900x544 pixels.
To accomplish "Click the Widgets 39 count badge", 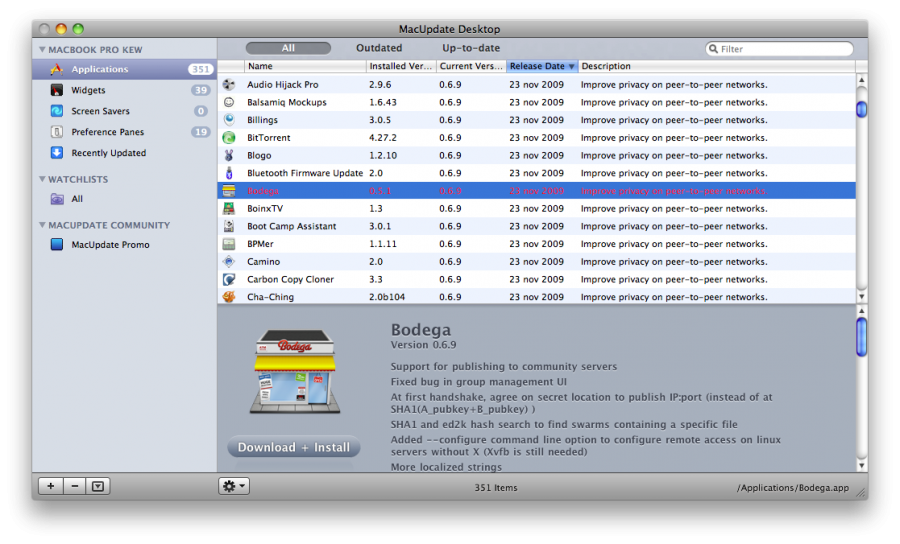I will pos(200,90).
